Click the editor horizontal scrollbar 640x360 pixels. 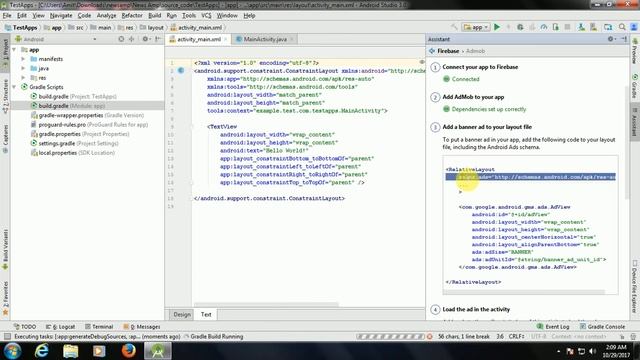266,304
